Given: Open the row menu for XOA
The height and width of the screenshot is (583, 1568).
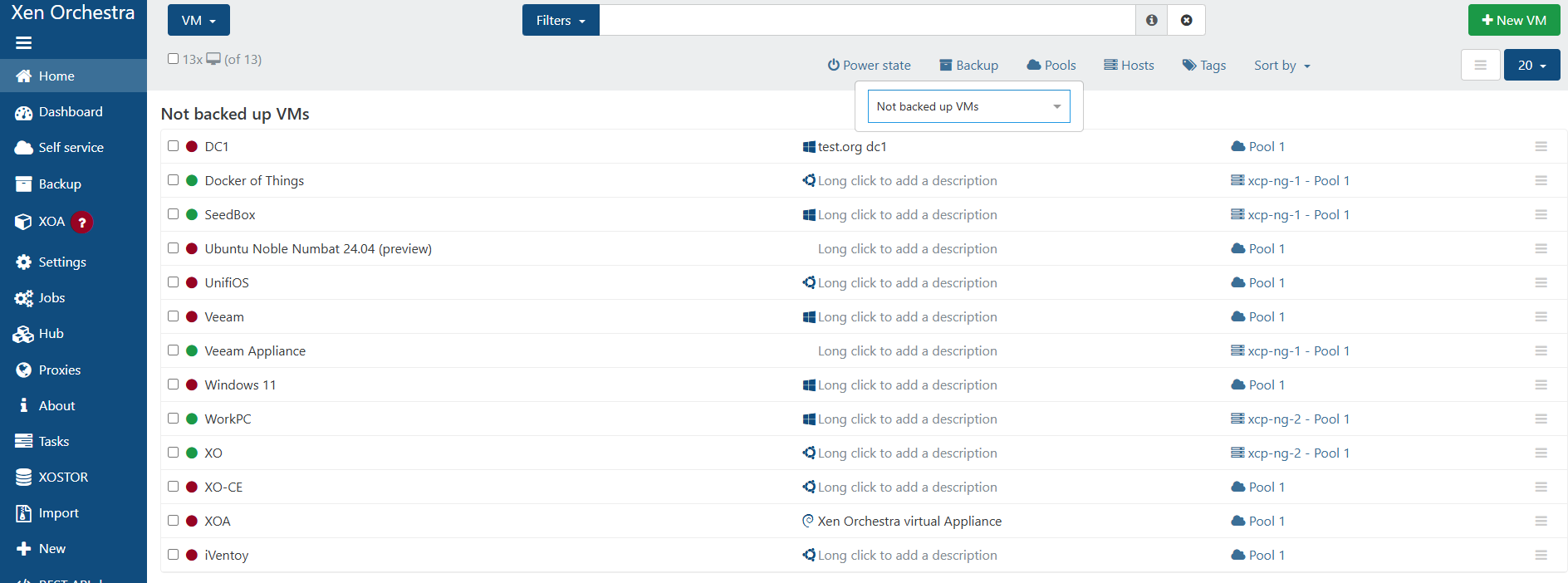Looking at the screenshot, I should [x=1541, y=521].
